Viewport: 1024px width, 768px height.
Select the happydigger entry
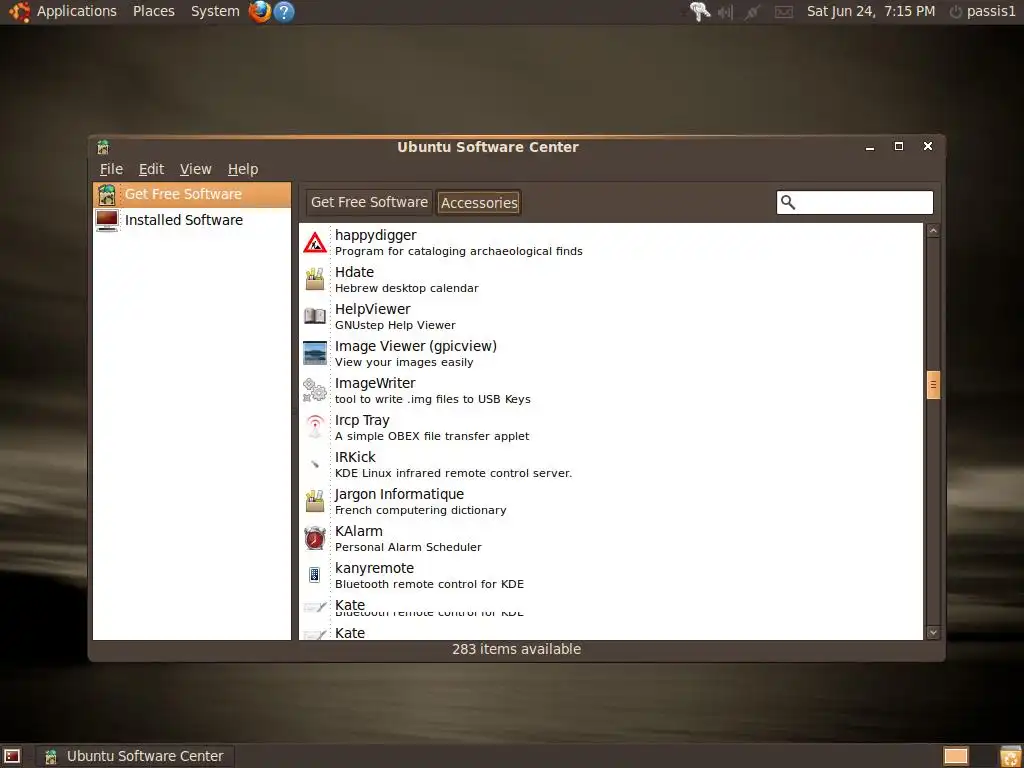pyautogui.click(x=611, y=242)
